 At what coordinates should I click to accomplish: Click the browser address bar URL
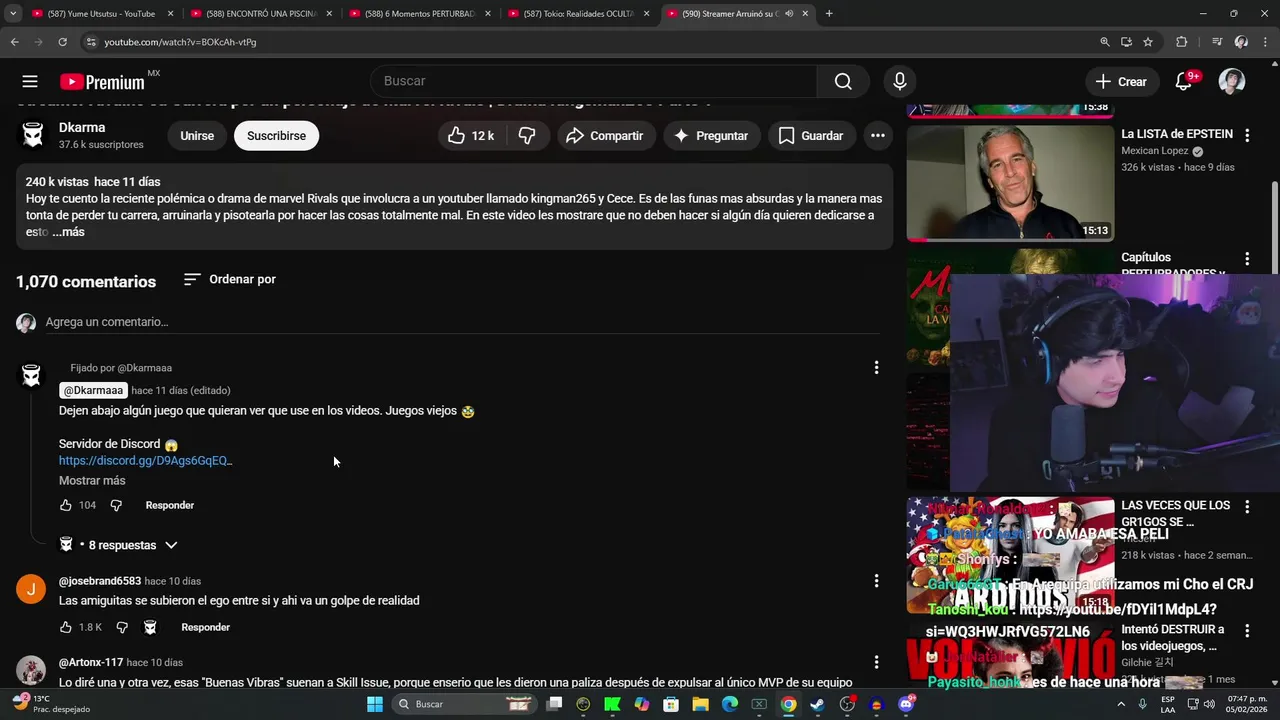pyautogui.click(x=180, y=42)
